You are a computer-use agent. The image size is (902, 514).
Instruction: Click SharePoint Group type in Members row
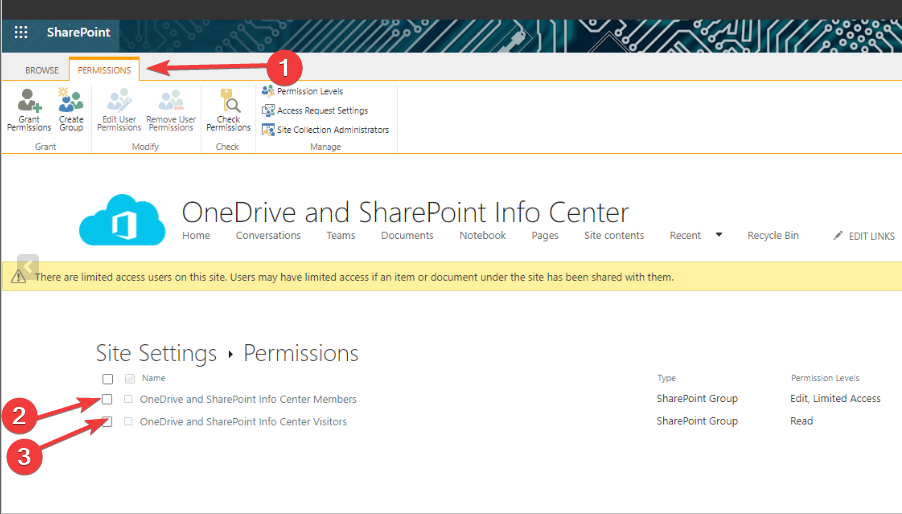[x=697, y=398]
